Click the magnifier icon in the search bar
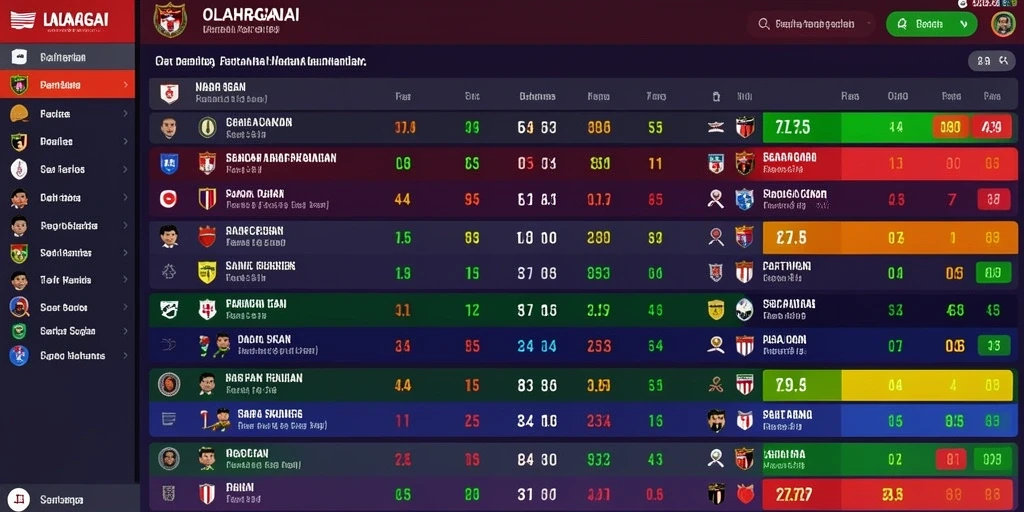1024x512 pixels. (763, 24)
